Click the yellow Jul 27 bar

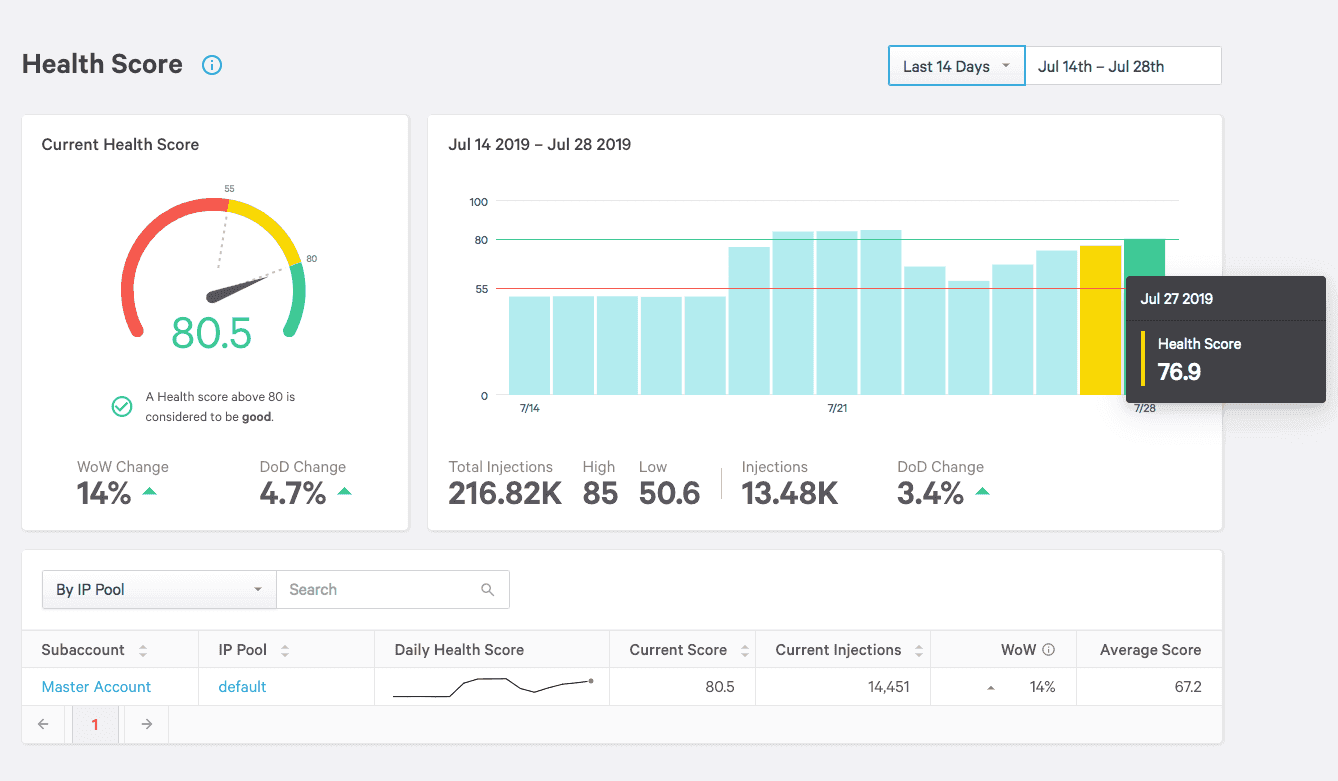point(1100,320)
